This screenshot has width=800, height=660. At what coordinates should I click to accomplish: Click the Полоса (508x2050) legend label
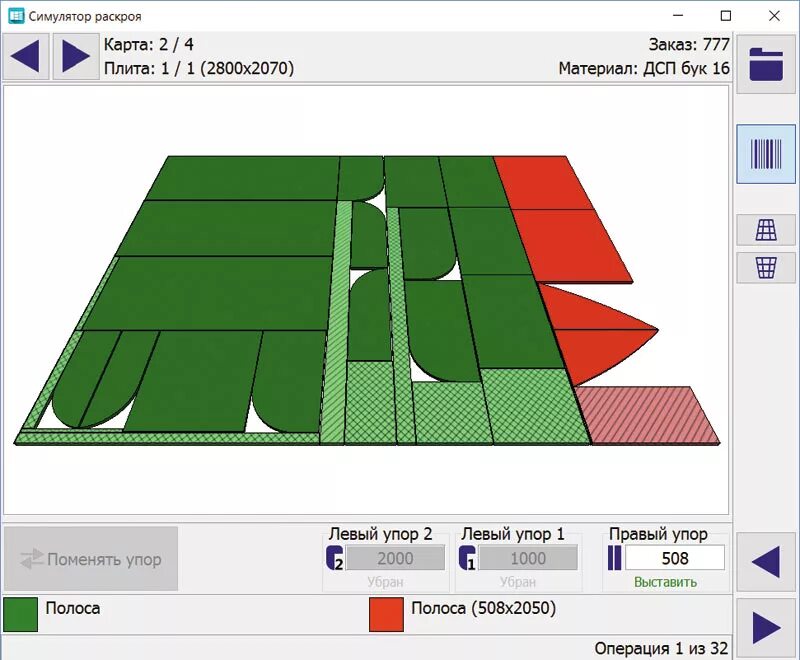(x=484, y=608)
